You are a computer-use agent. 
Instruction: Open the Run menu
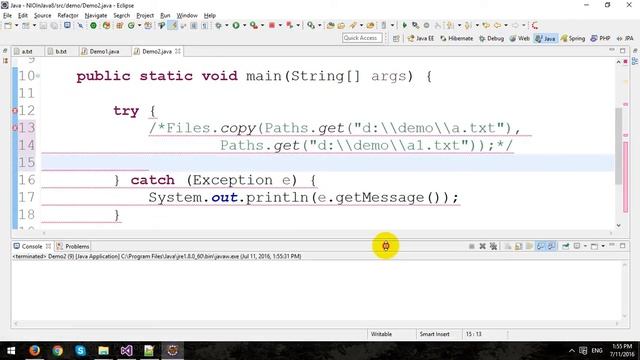tap(165, 16)
